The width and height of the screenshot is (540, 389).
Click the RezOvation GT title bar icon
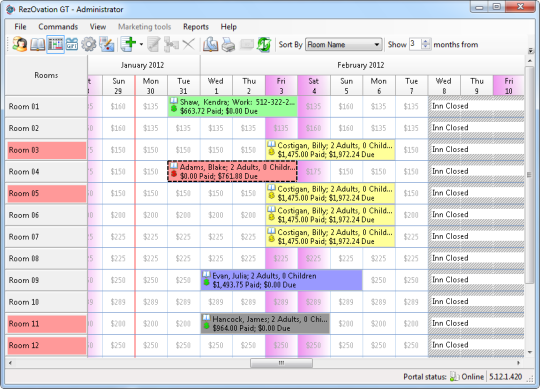11,9
